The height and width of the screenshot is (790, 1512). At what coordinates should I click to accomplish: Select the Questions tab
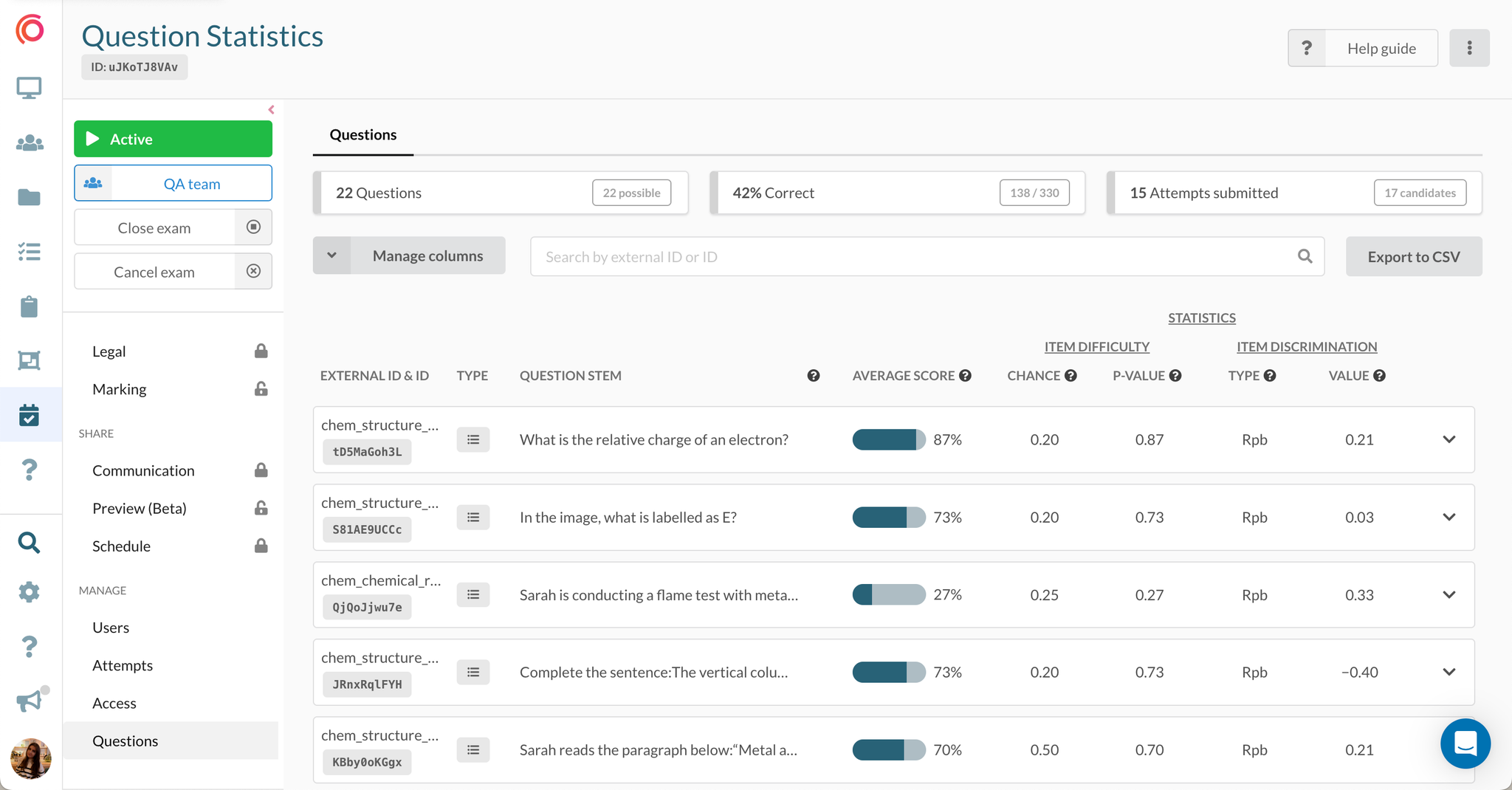coord(362,135)
